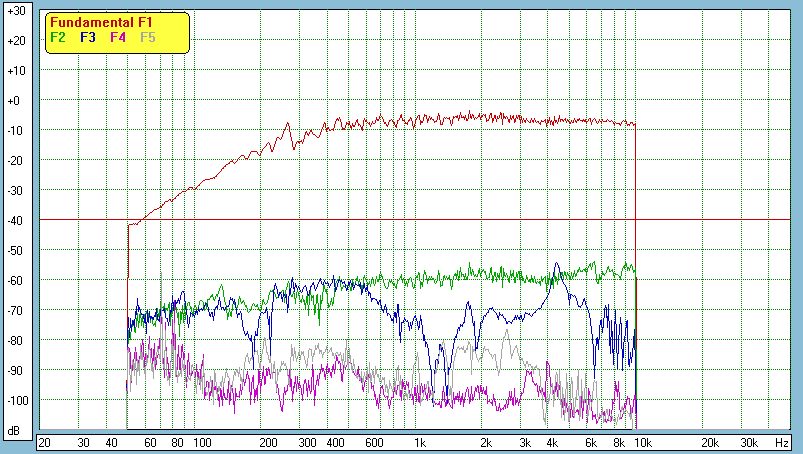Click the 60 frequency axis label

click(x=150, y=443)
